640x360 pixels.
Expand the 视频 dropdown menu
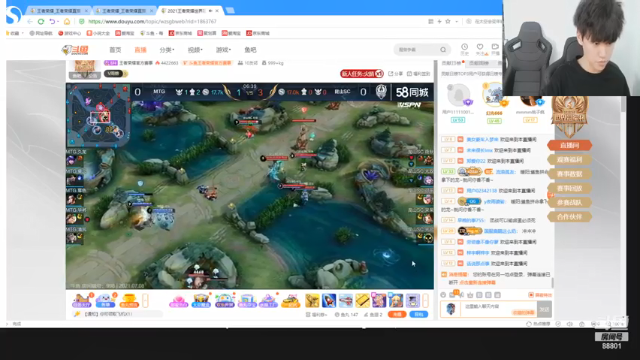point(195,50)
